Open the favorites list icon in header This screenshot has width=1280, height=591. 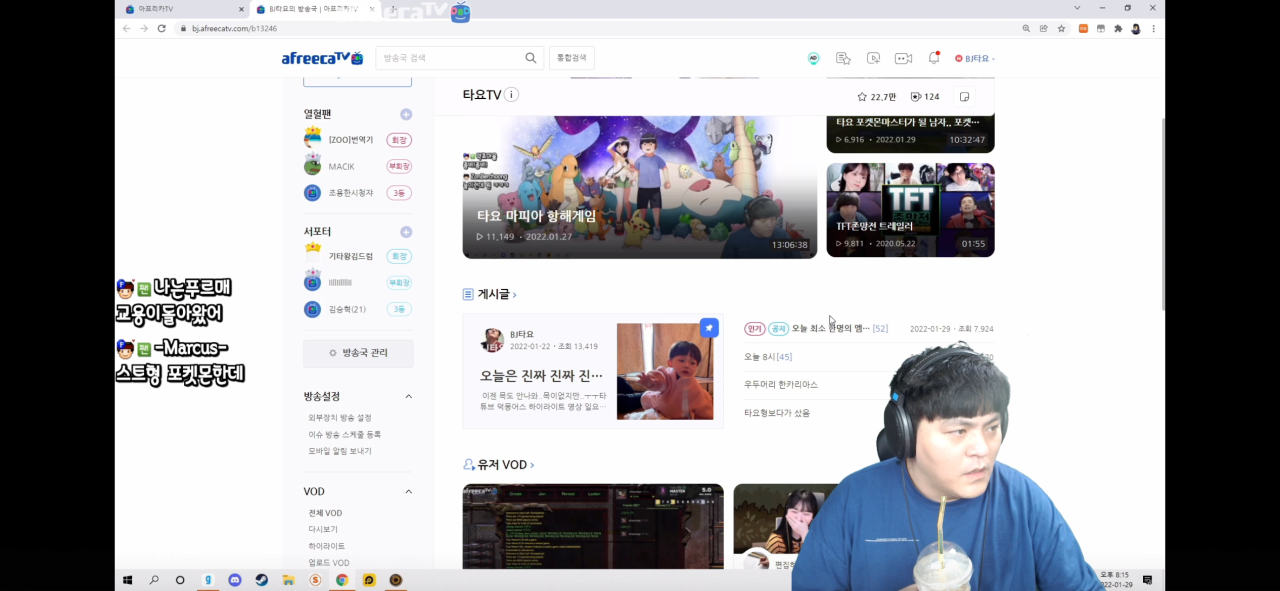point(843,58)
